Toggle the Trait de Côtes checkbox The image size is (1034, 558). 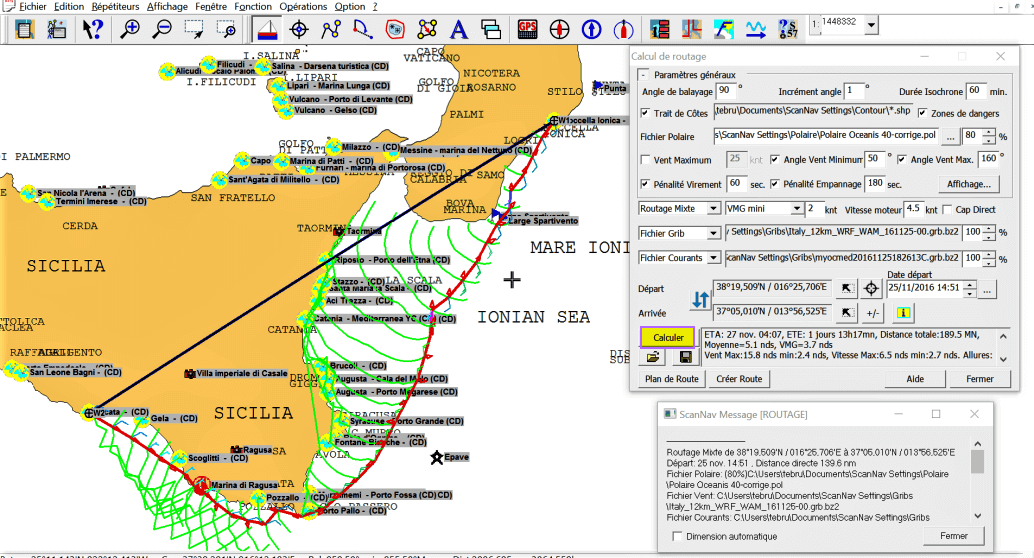coord(645,113)
